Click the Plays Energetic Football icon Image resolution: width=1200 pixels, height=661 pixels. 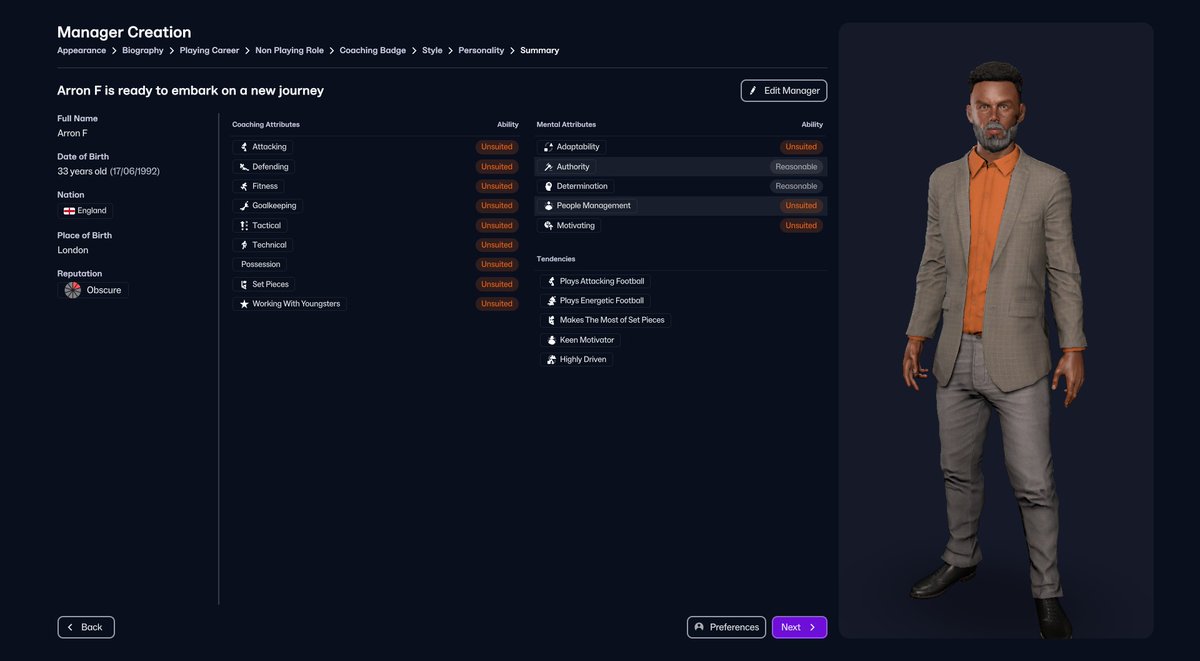[551, 301]
